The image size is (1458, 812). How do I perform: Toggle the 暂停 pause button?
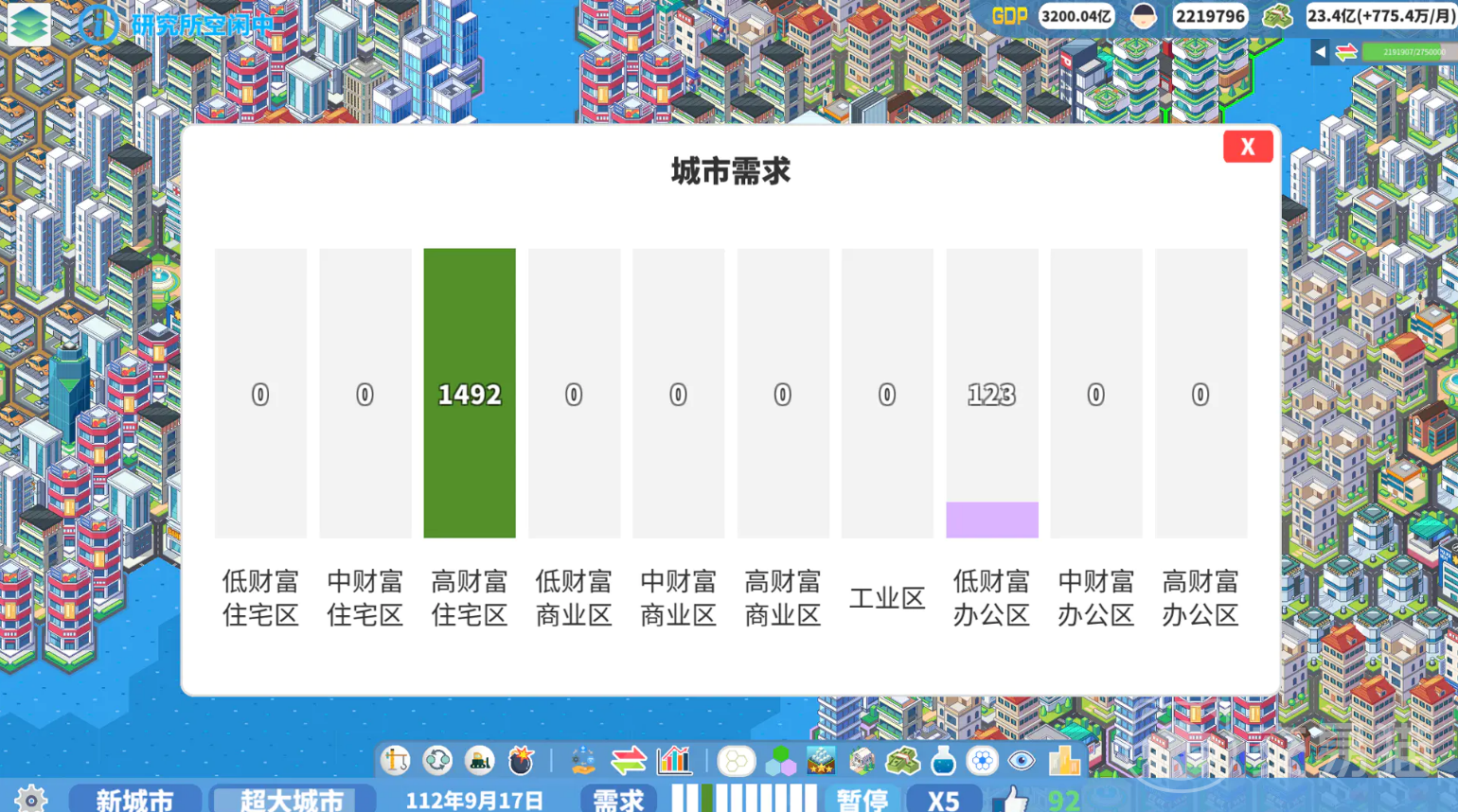pyautogui.click(x=862, y=800)
